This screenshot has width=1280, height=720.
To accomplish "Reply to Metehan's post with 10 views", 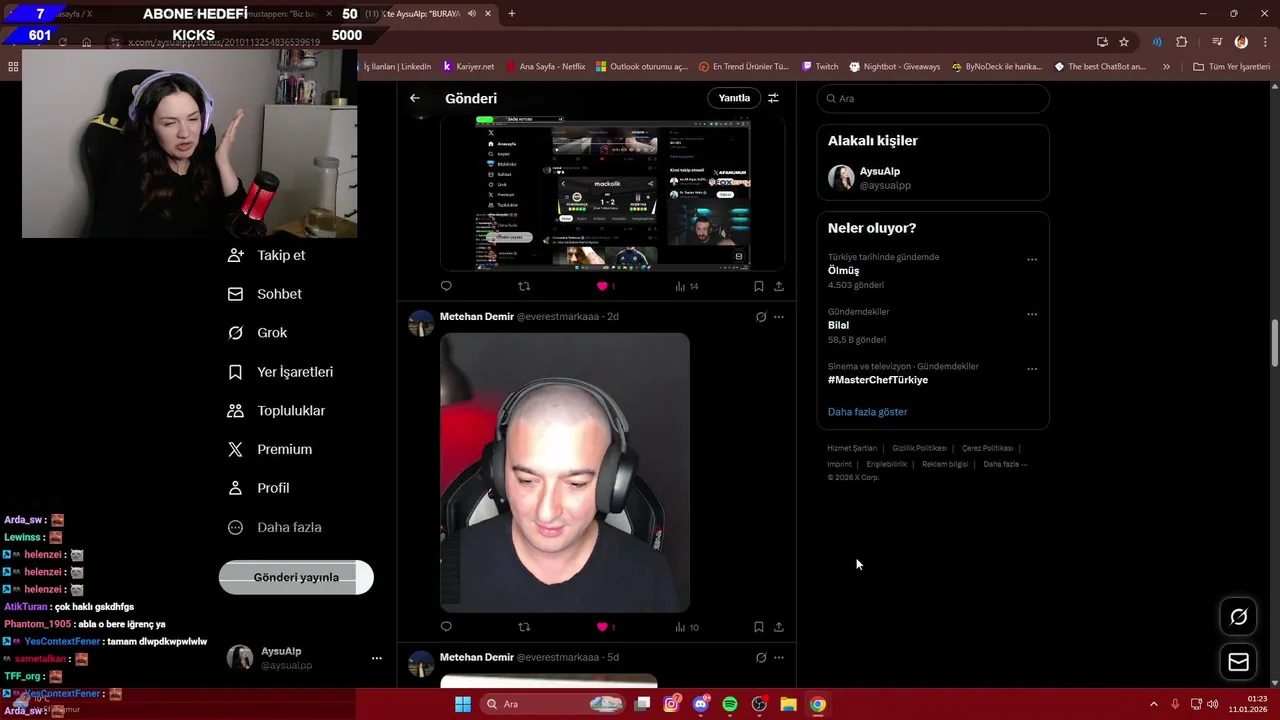I will pos(446,627).
